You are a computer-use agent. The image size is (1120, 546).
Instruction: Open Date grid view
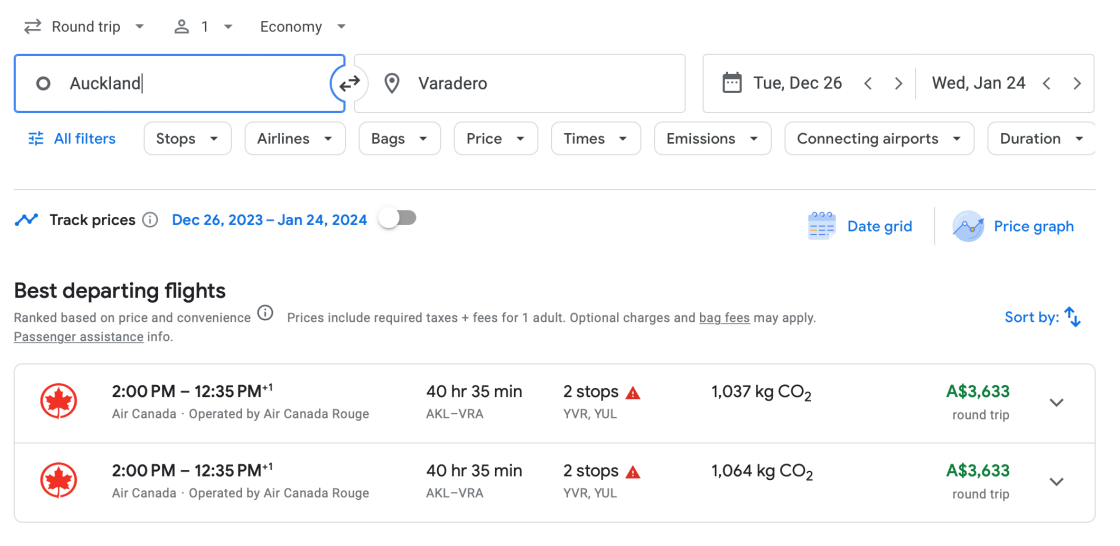(x=860, y=226)
